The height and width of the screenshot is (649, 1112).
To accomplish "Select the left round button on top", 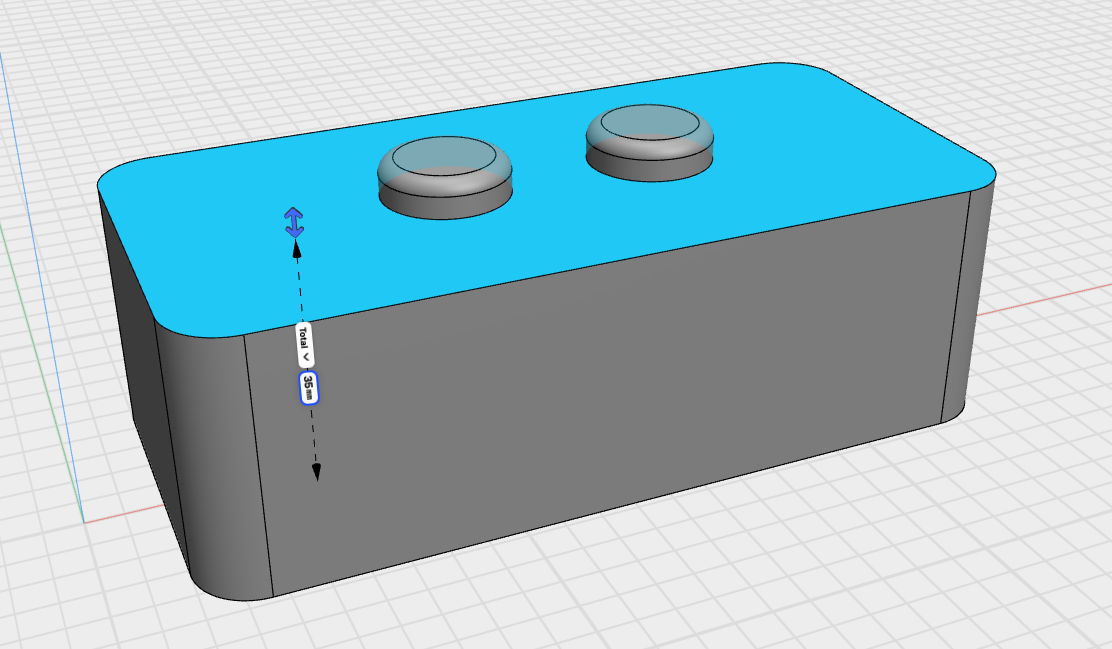I will [x=443, y=177].
